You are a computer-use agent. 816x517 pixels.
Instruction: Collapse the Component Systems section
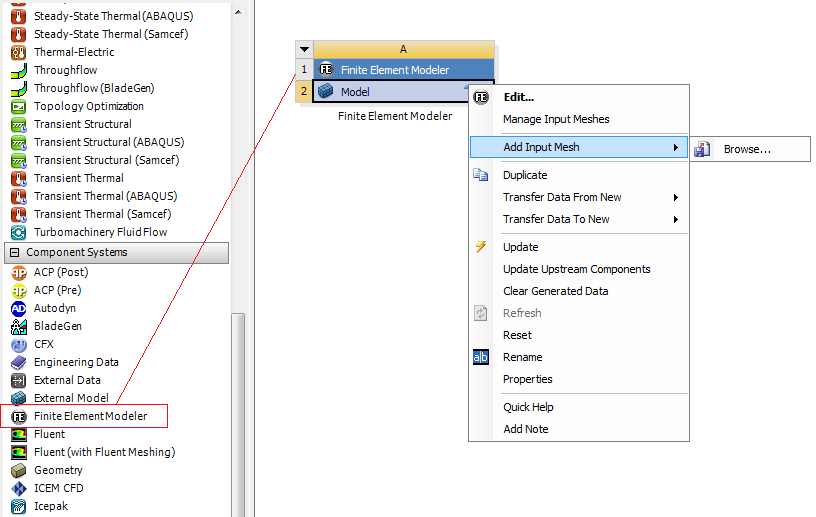(15, 253)
